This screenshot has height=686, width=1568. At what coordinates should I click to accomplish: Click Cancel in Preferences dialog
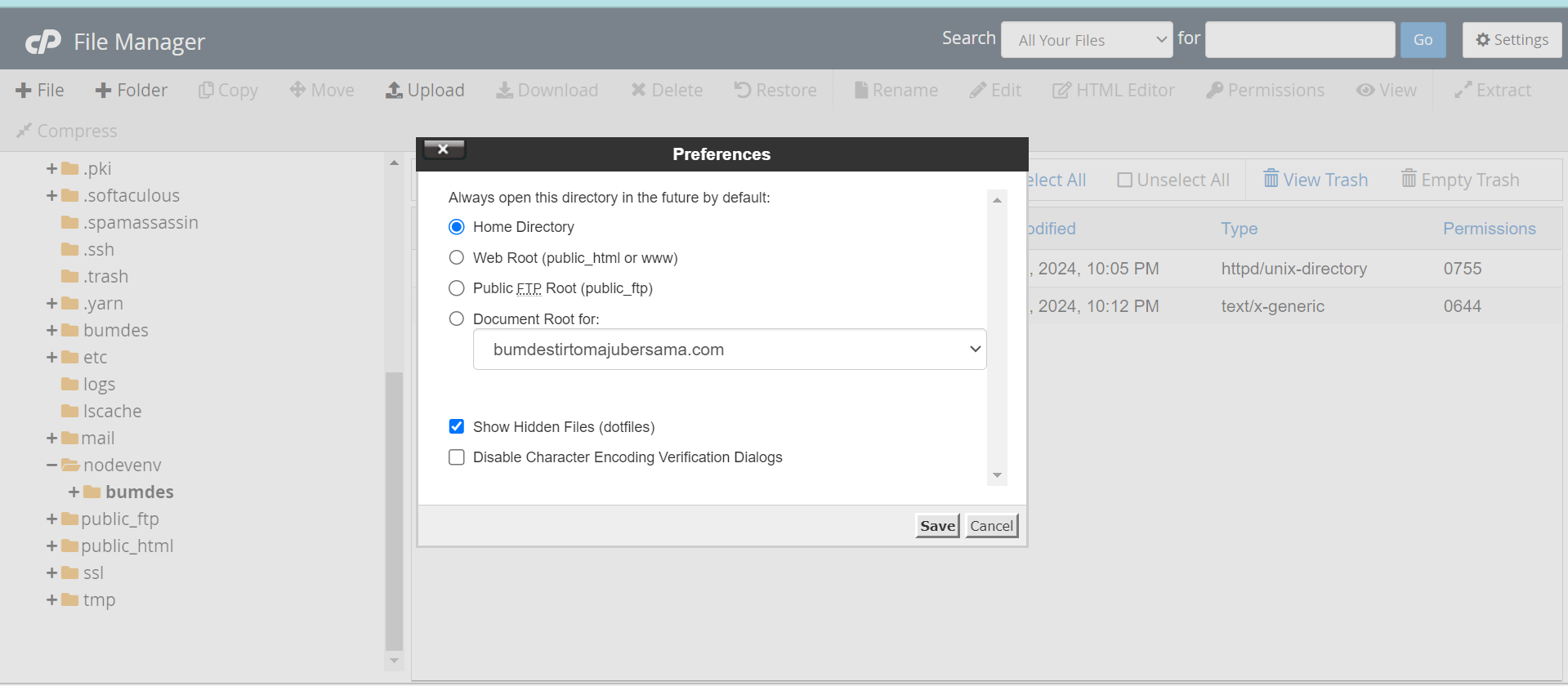pos(991,526)
